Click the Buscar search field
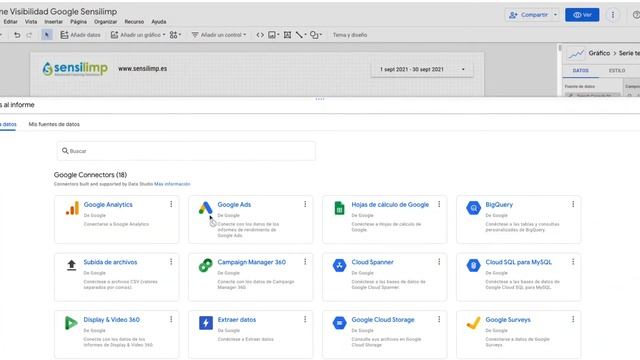The width and height of the screenshot is (640, 360). point(186,151)
